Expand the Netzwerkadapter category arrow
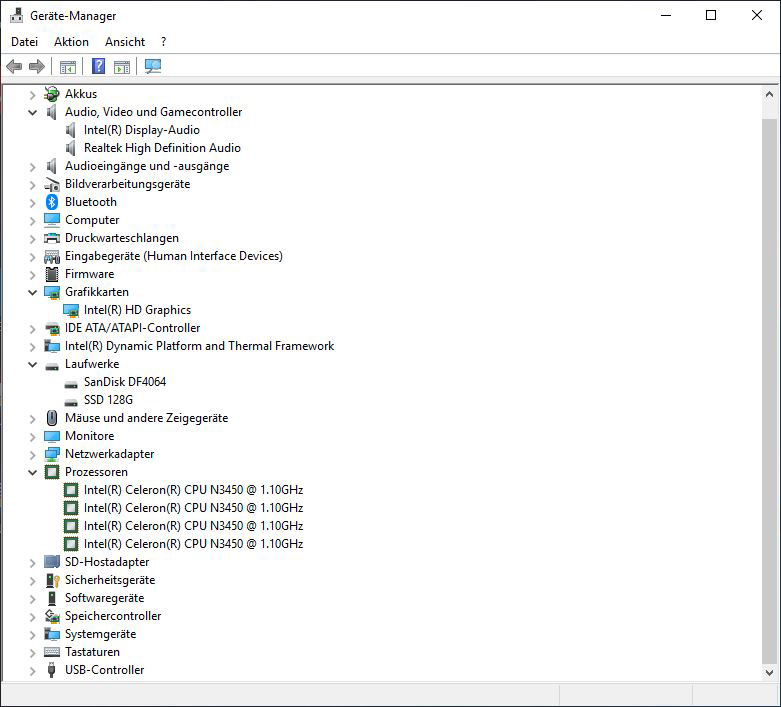The image size is (781, 707). pos(32,455)
